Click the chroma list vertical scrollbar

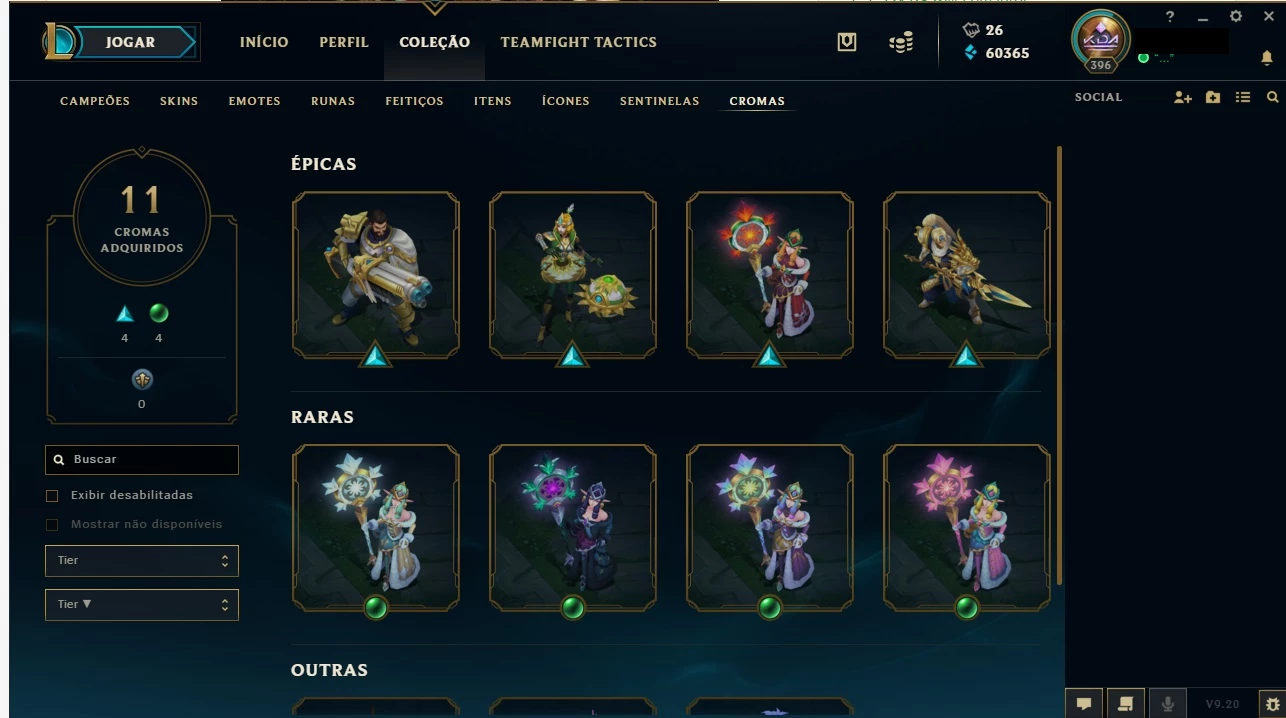1059,365
